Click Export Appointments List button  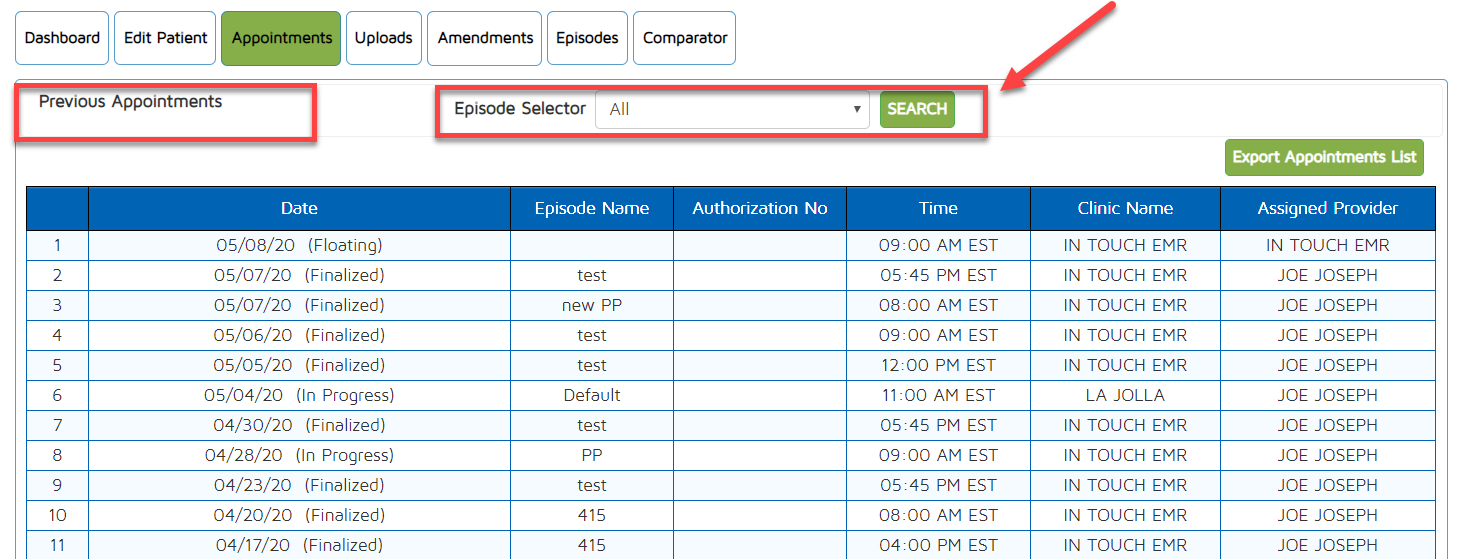pos(1323,157)
